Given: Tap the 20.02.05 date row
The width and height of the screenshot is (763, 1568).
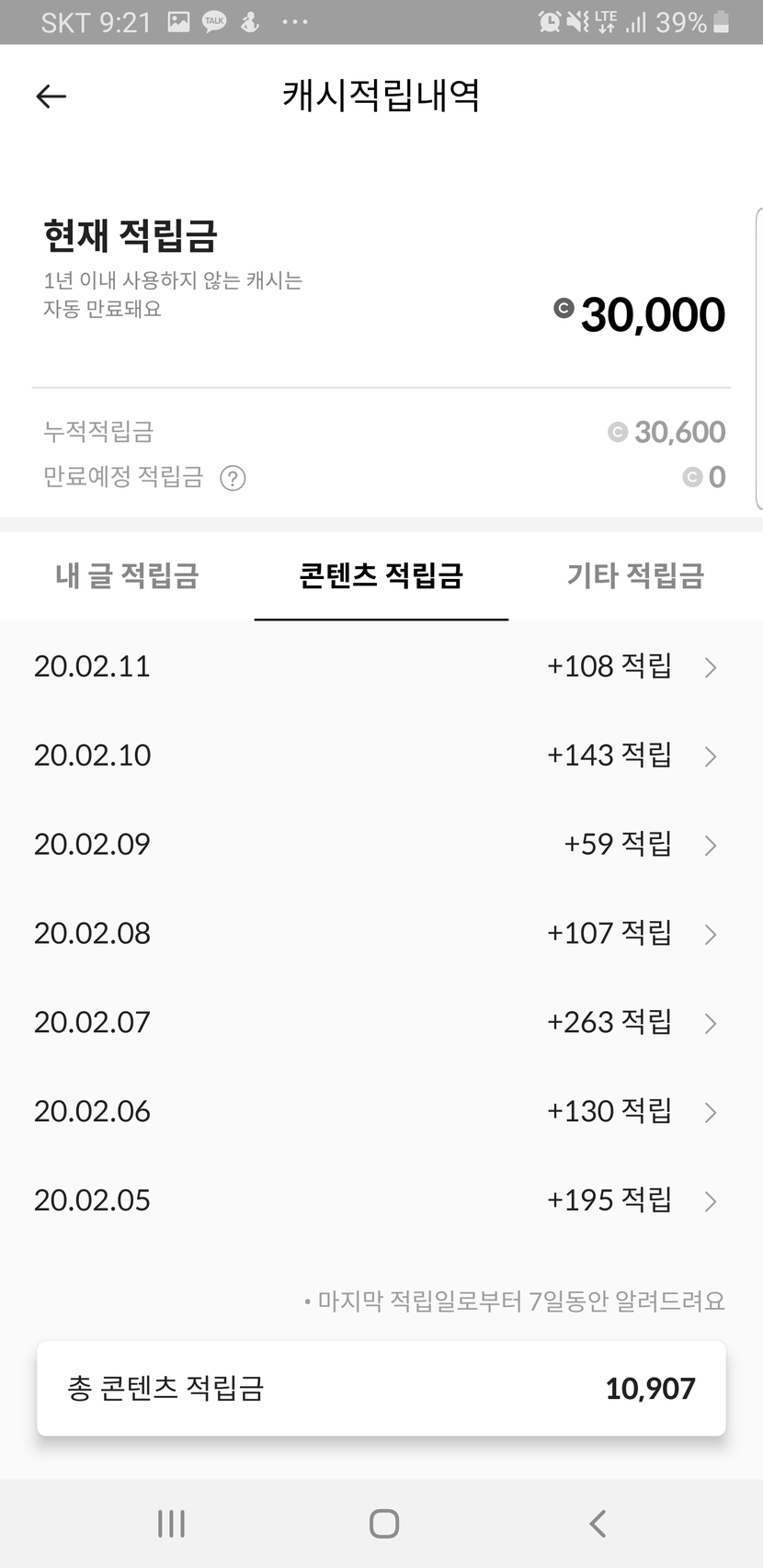Looking at the screenshot, I should click(92, 1200).
